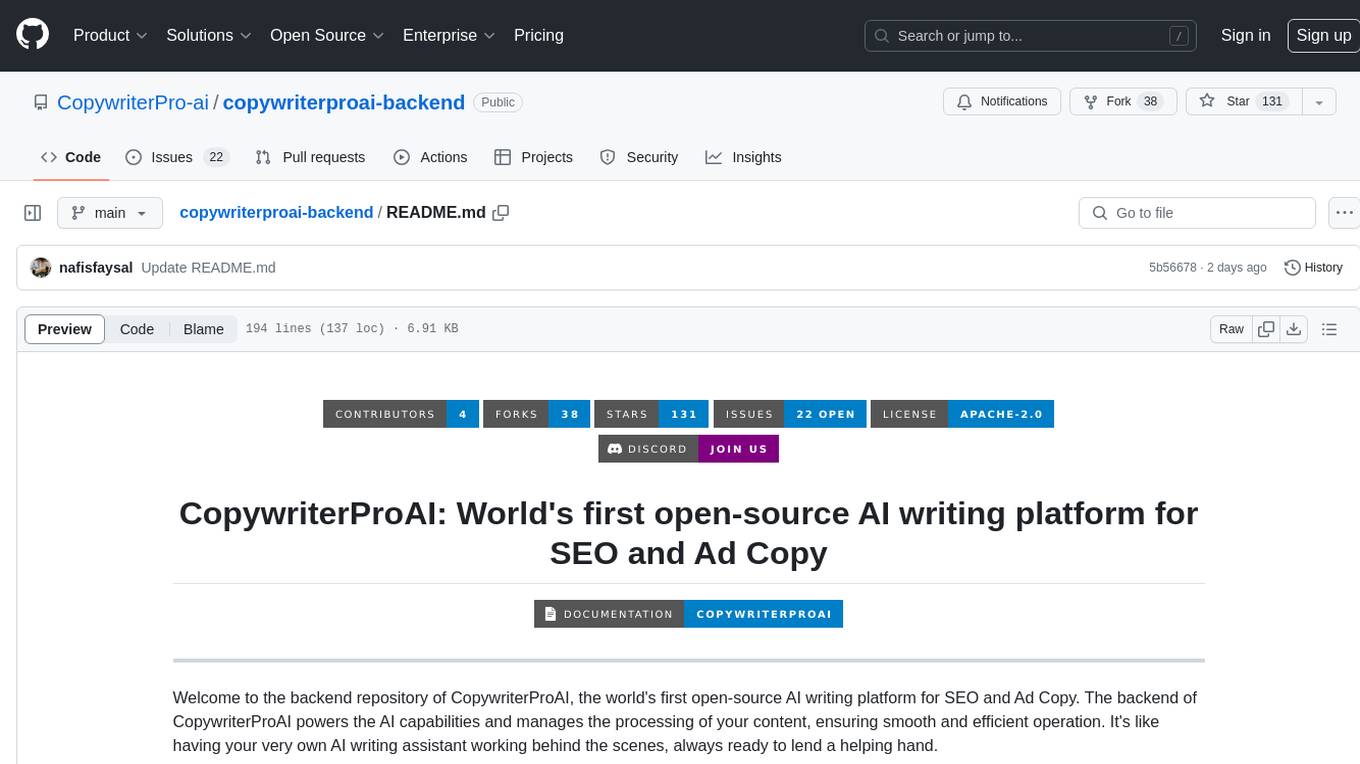Click the License Apache-2.0 badge
The image size is (1360, 764).
pos(962,414)
